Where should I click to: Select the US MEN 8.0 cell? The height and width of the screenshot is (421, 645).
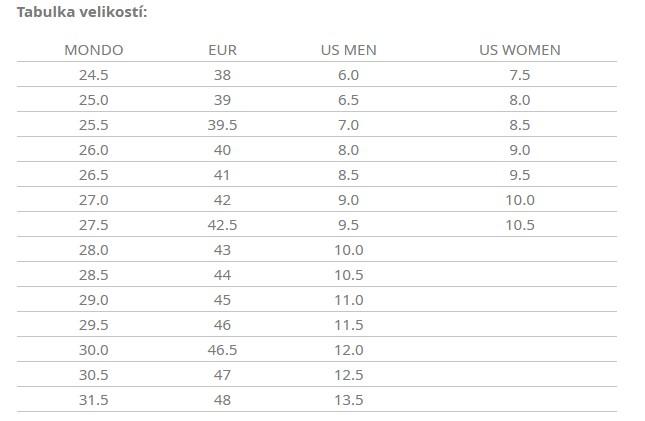click(x=349, y=150)
